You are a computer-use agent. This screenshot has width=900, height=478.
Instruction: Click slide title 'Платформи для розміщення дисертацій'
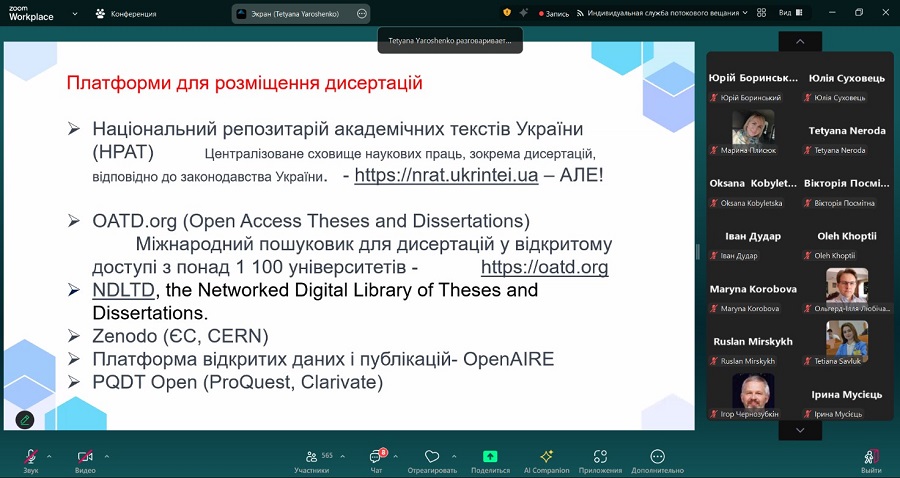[245, 83]
